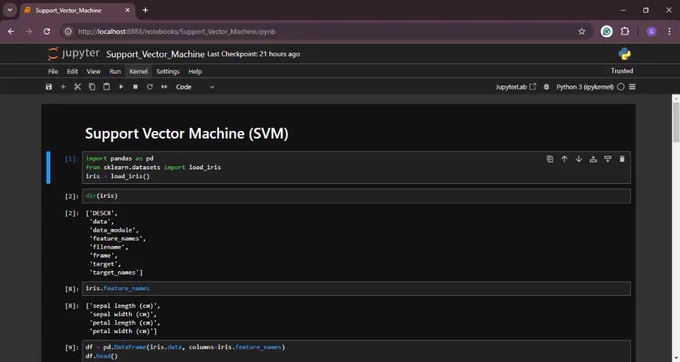Viewport: 680px width, 362px height.
Task: Open the Kernel menu
Action: tap(138, 72)
